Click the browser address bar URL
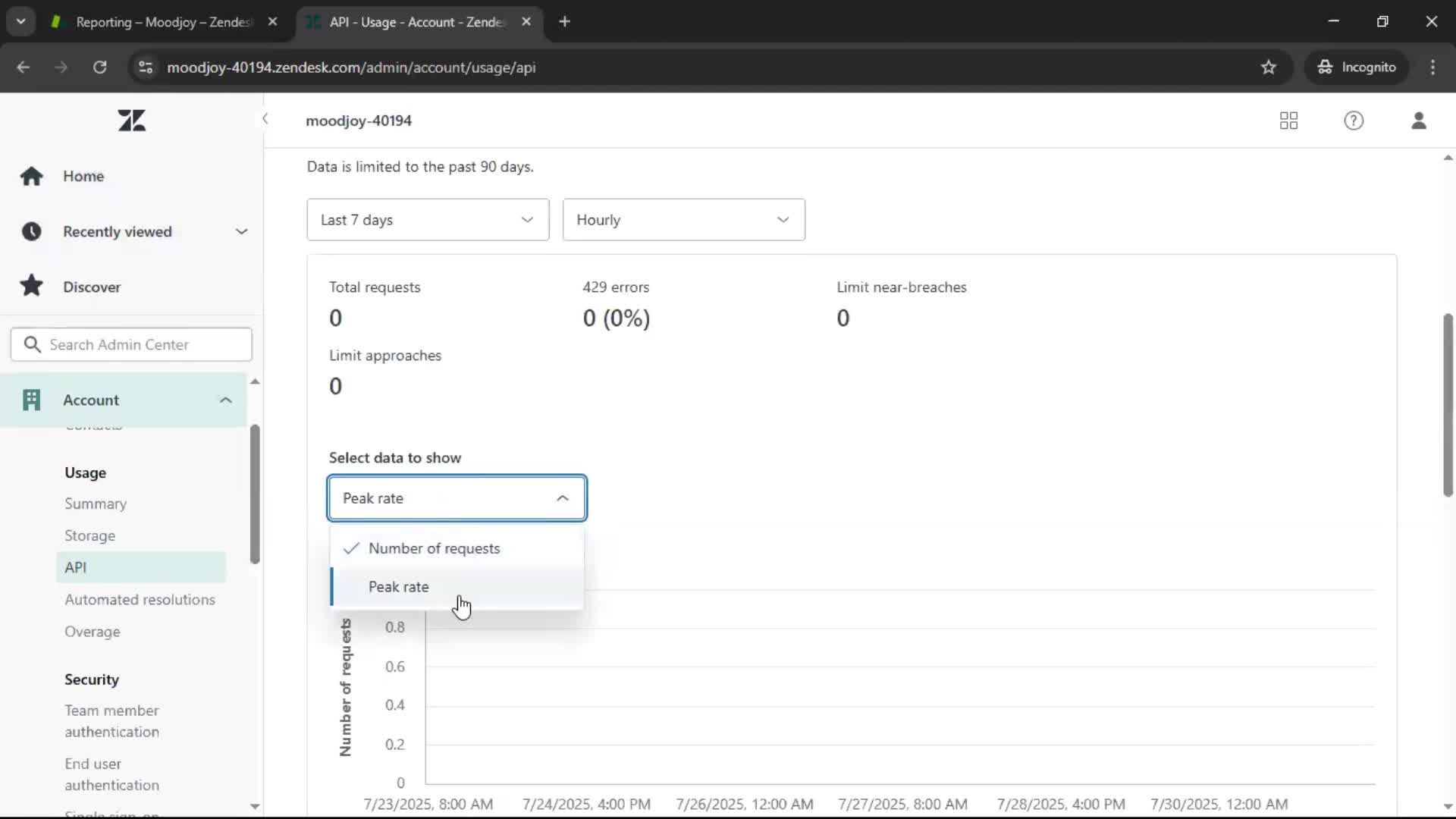 click(x=351, y=67)
